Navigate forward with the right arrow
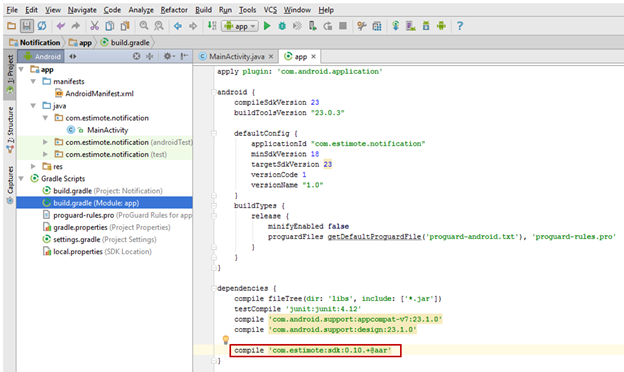624x372 pixels. [193, 26]
